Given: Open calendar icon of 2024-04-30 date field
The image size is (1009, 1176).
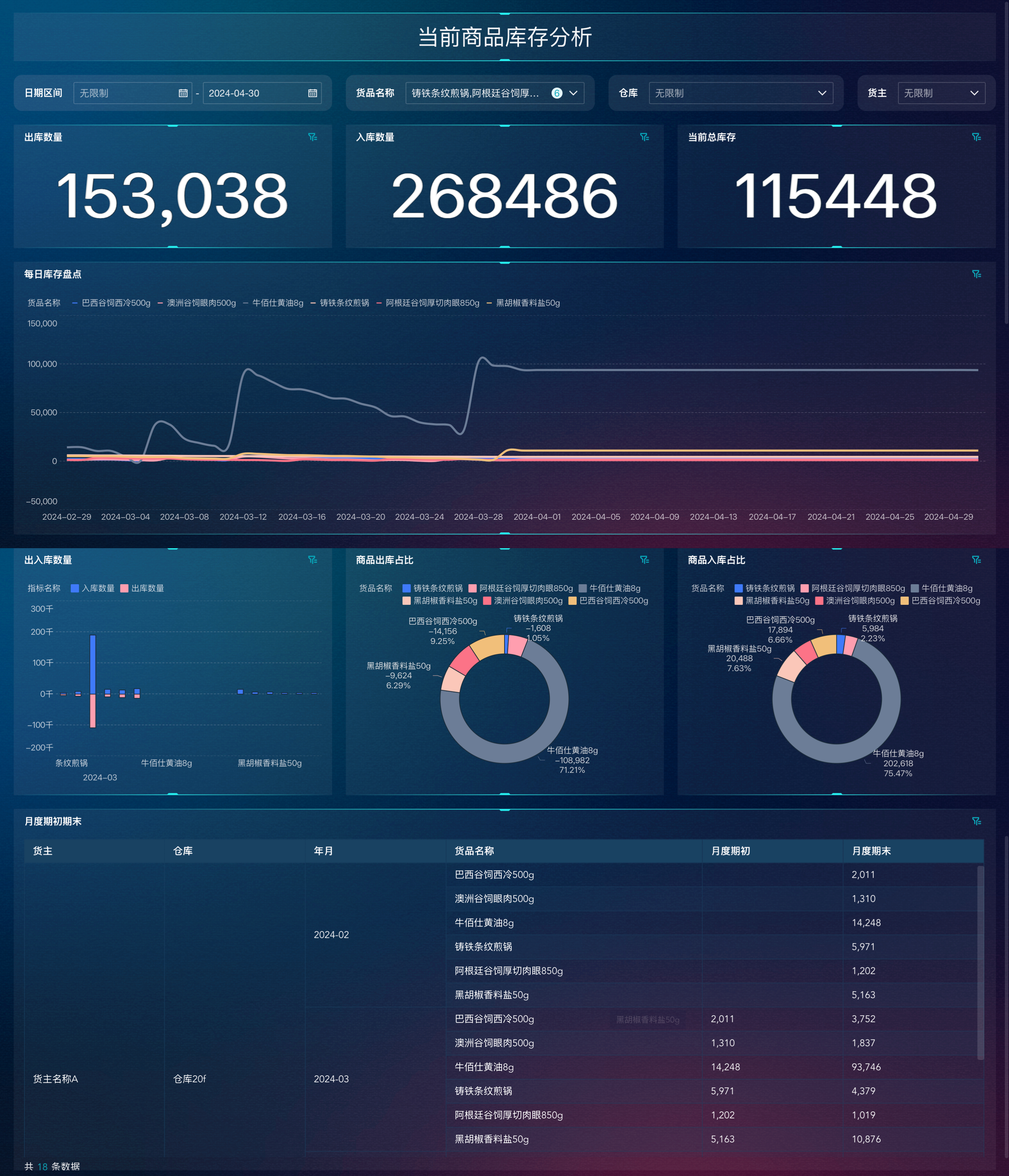Looking at the screenshot, I should (312, 93).
